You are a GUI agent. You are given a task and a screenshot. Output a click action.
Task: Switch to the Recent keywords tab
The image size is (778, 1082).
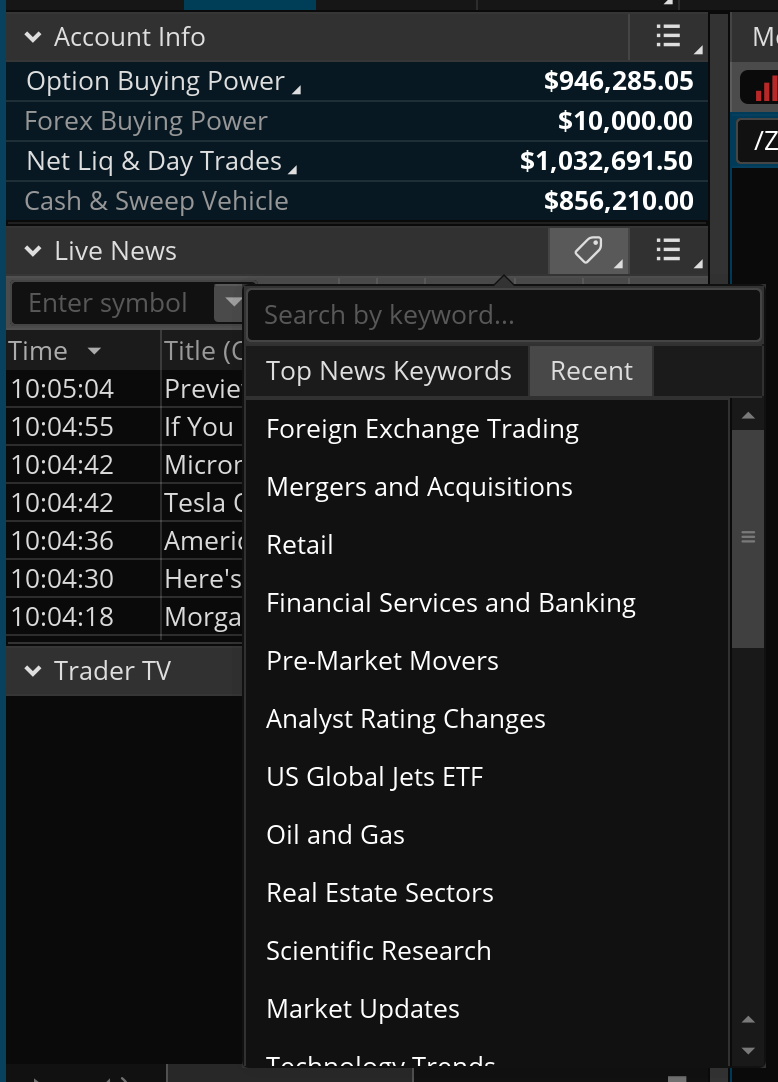click(591, 371)
